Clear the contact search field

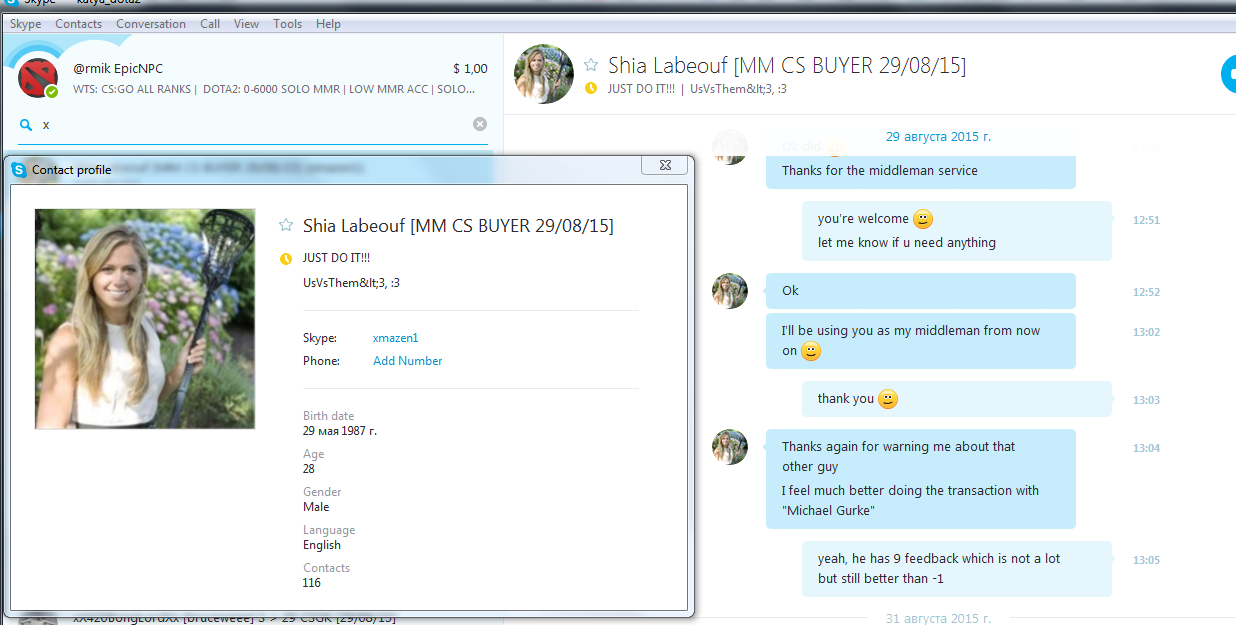pos(480,124)
